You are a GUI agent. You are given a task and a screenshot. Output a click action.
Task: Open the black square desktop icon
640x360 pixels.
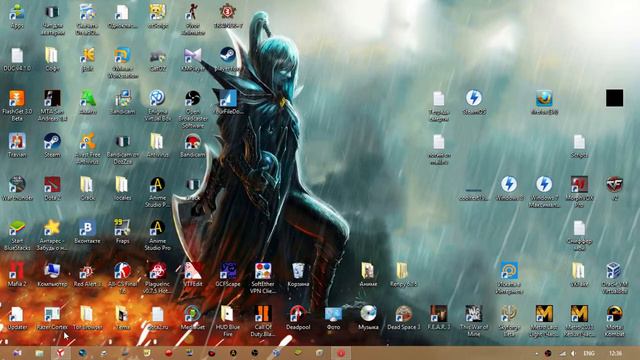tap(615, 98)
